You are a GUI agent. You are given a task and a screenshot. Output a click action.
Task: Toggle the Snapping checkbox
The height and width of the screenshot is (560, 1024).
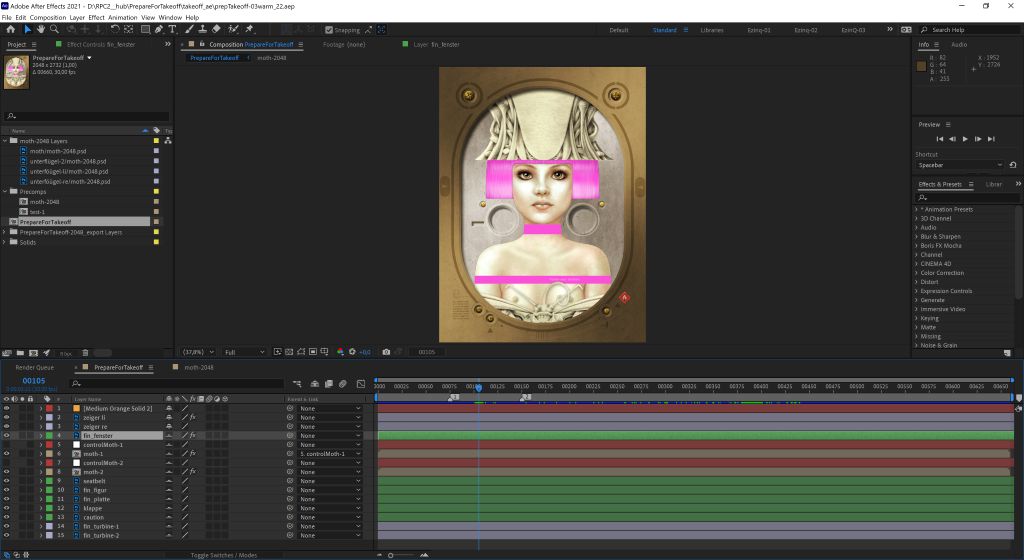(328, 30)
